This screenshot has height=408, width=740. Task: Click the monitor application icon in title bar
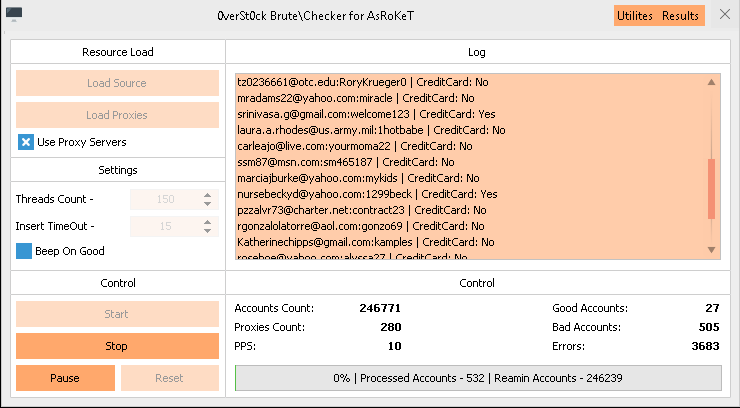coord(14,14)
